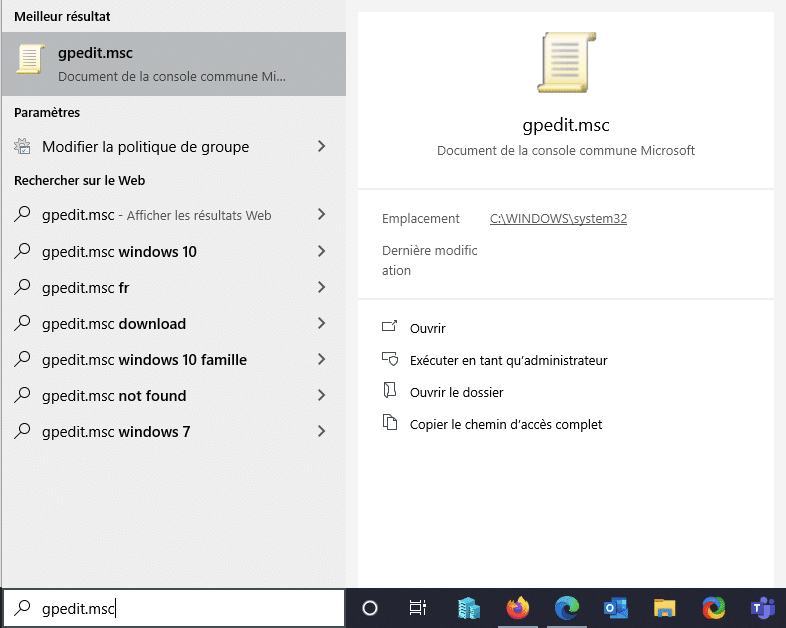The height and width of the screenshot is (628, 786).
Task: Select Ouvrir in the actions list
Action: pos(427,328)
